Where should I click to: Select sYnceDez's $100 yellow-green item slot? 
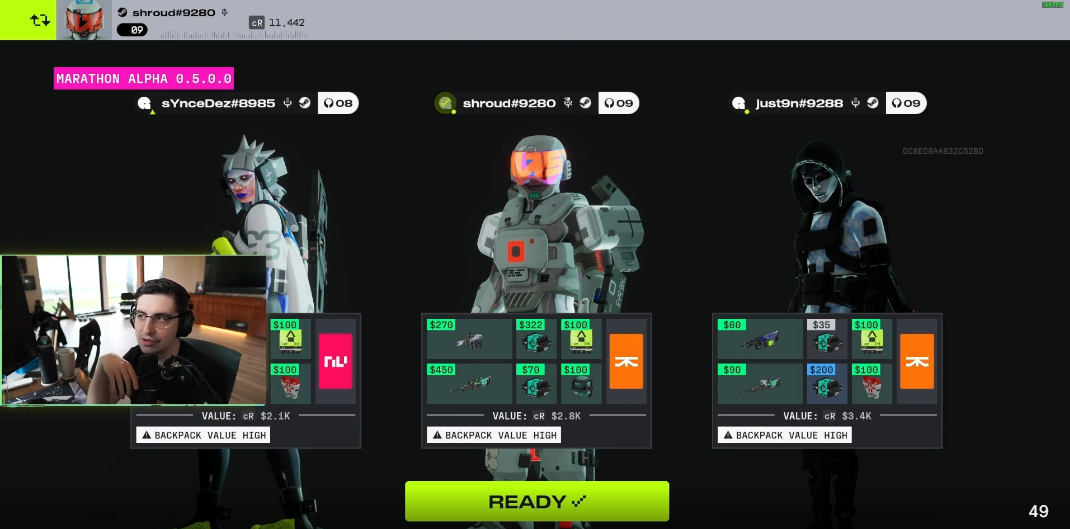point(291,339)
